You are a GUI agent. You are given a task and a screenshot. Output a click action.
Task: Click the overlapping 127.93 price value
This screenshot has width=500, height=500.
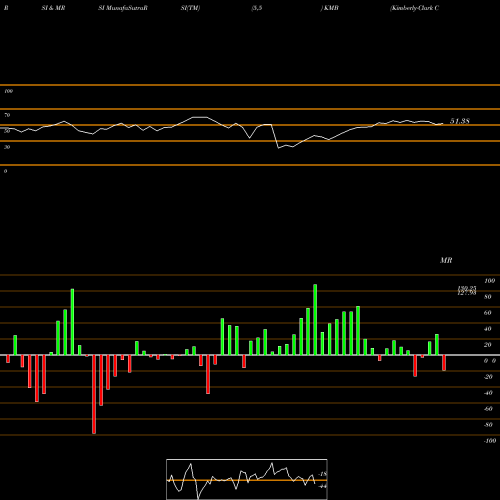point(467,293)
